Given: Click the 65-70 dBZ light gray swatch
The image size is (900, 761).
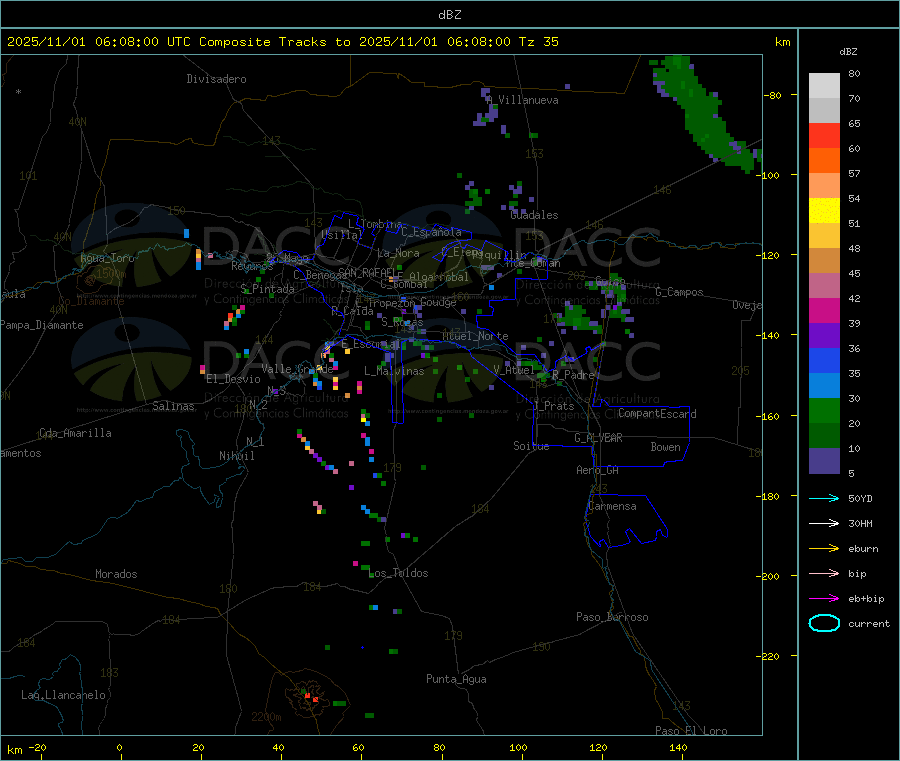Looking at the screenshot, I should point(824,111).
